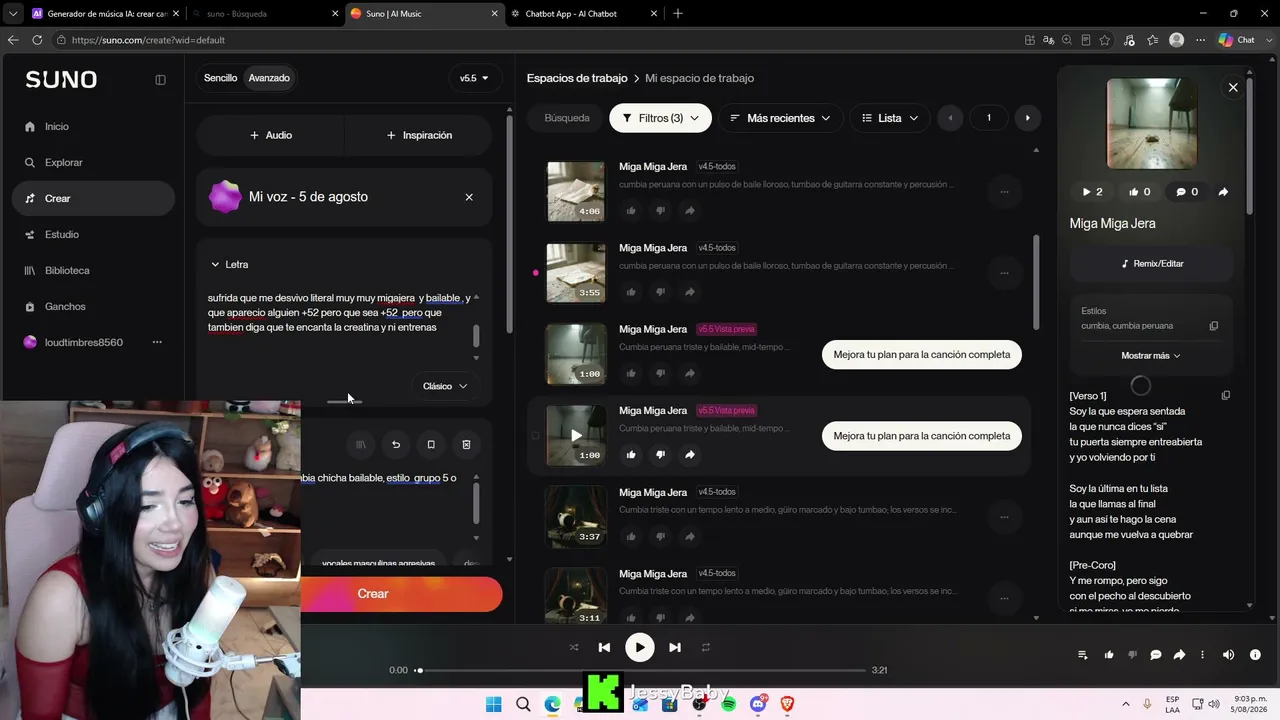Open Mi espacio de trabajo breadcrumb
This screenshot has width=1280, height=720.
coord(699,78)
